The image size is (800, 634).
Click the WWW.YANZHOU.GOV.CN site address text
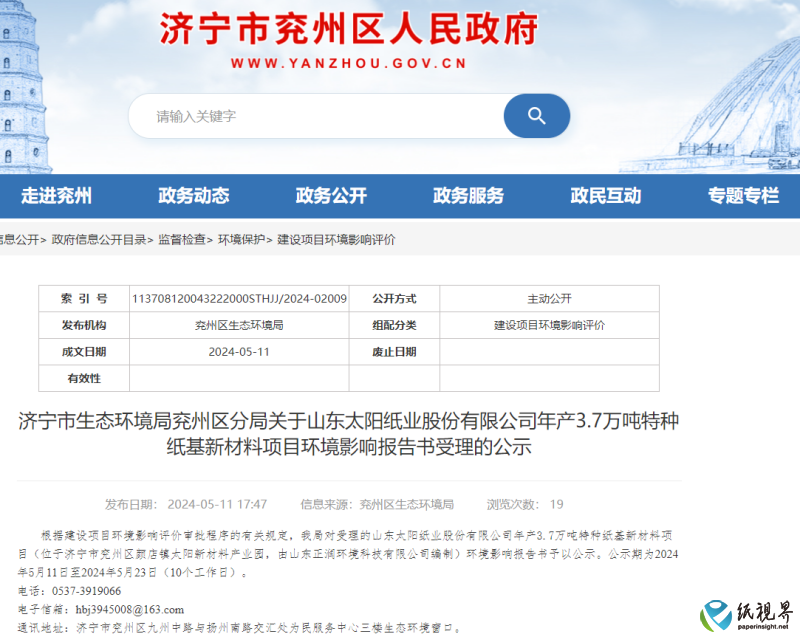(x=349, y=64)
